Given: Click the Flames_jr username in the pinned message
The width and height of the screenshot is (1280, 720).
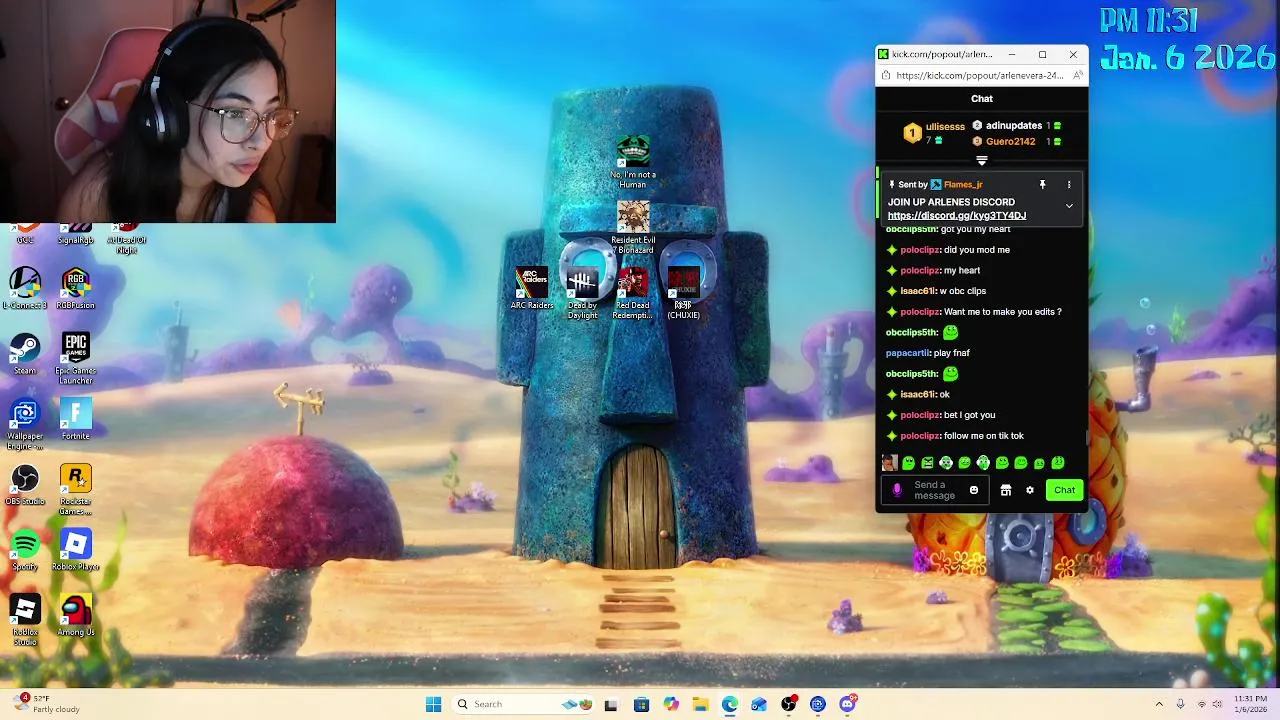Looking at the screenshot, I should [x=963, y=185].
